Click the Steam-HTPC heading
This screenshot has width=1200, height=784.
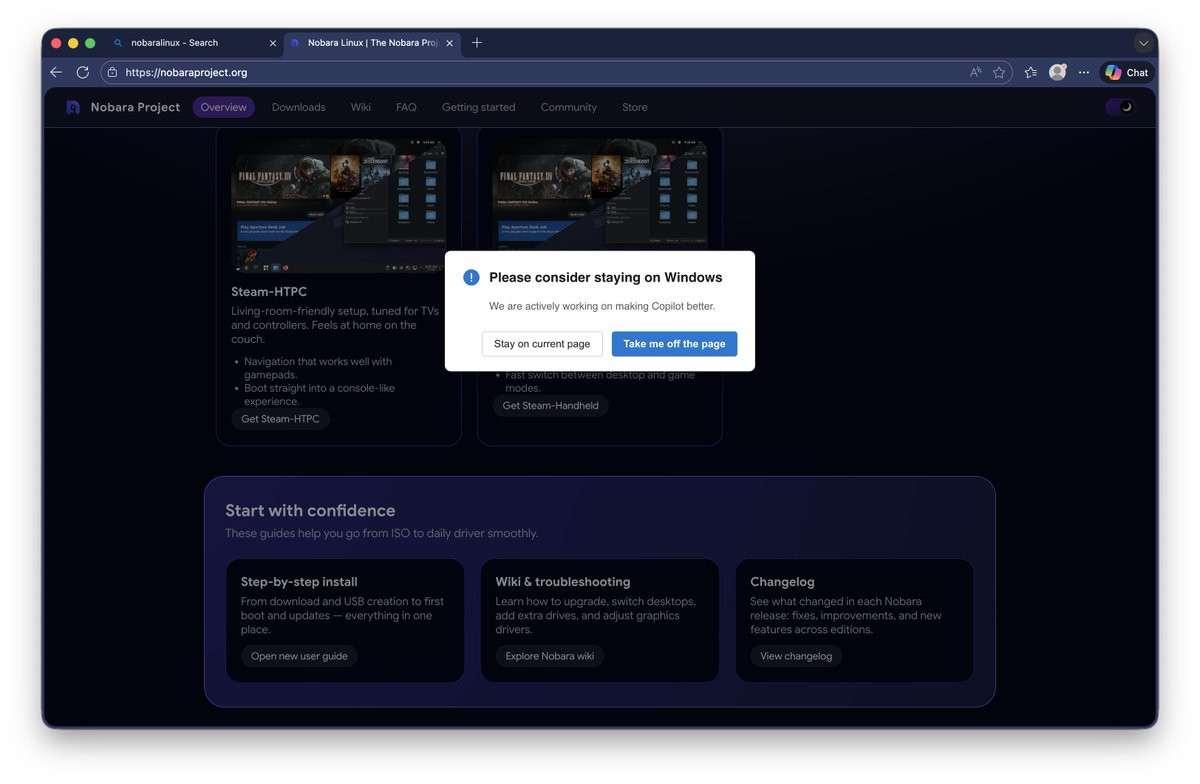pos(269,292)
